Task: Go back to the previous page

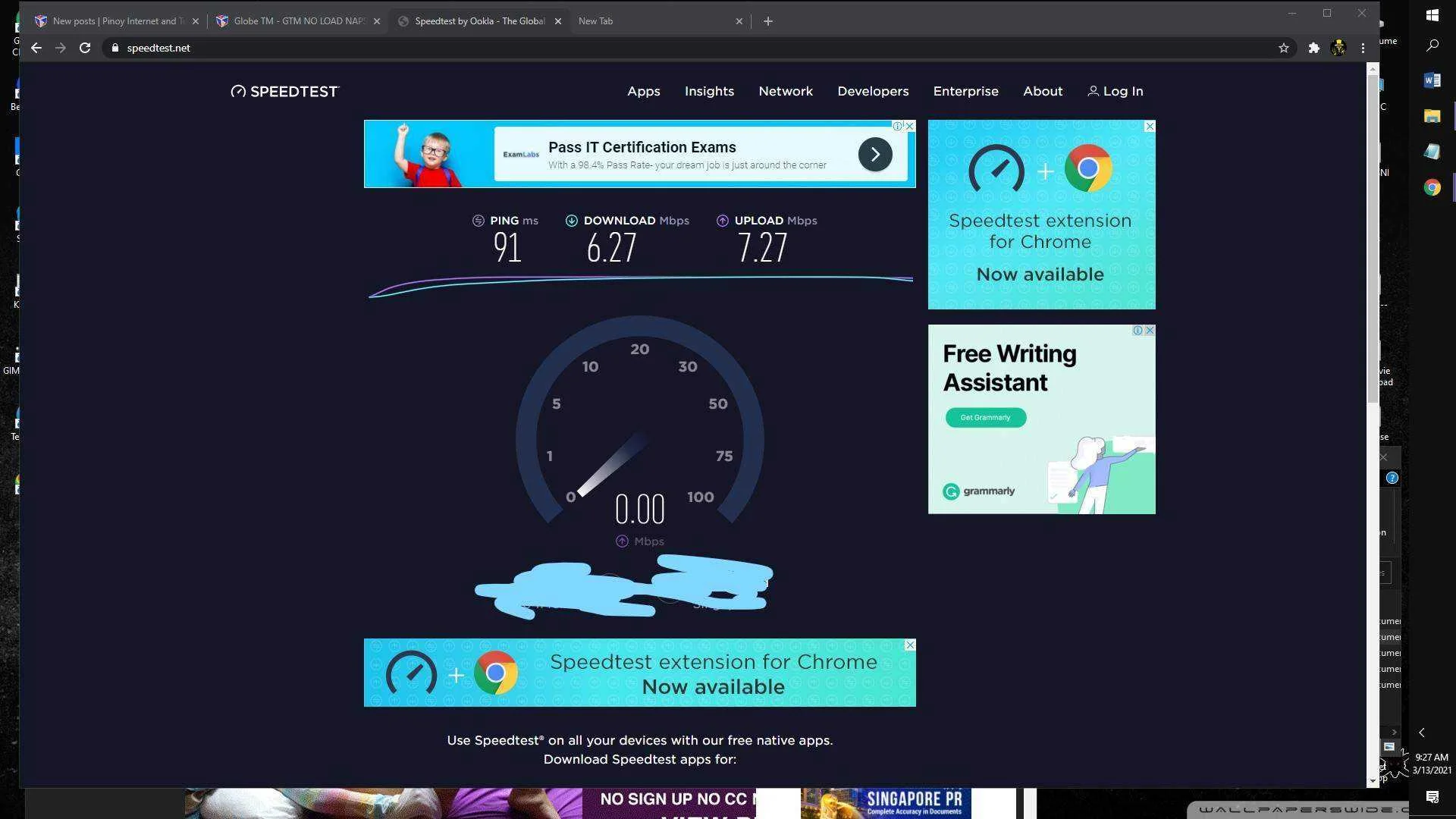Action: [x=36, y=48]
